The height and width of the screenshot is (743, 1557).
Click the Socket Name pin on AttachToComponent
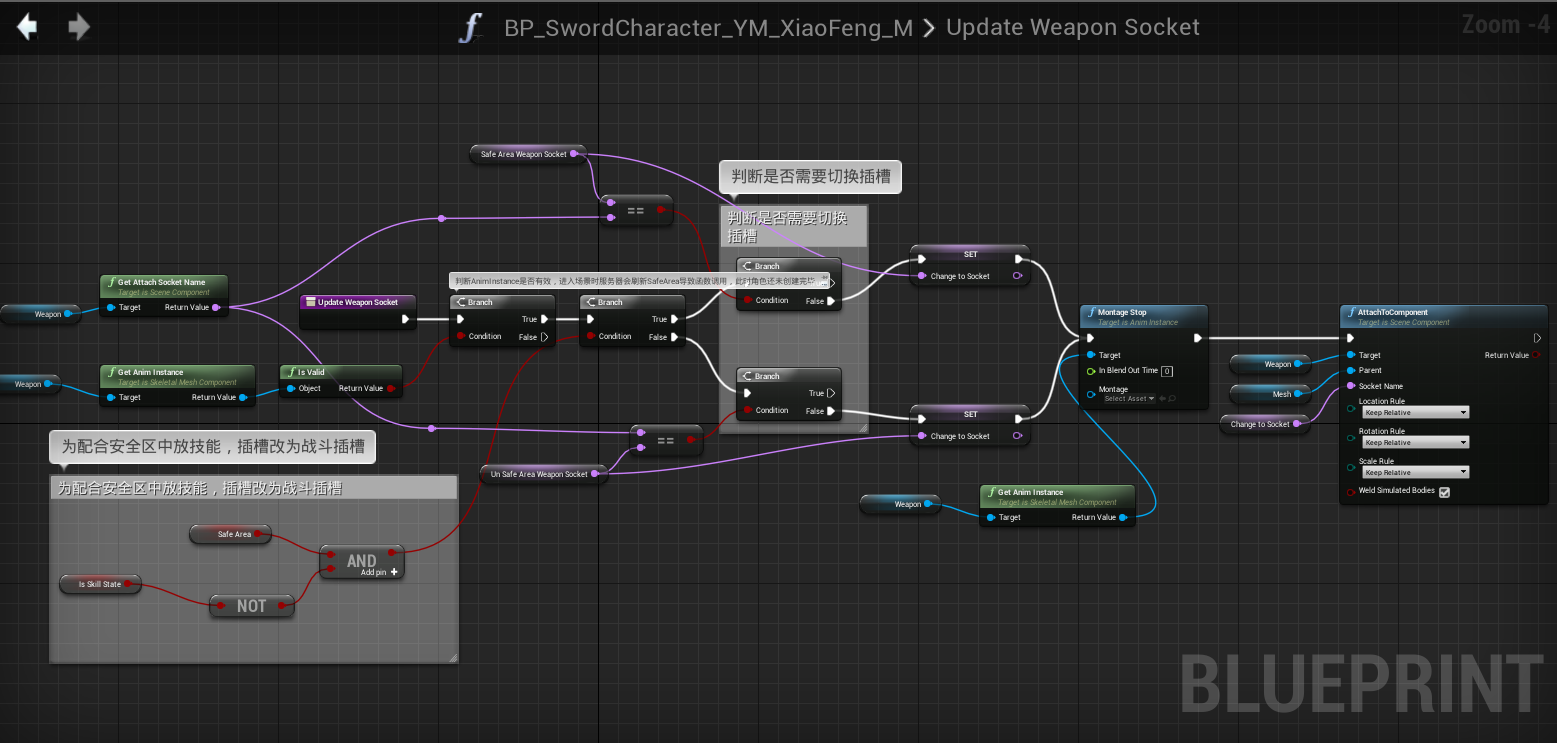1351,386
